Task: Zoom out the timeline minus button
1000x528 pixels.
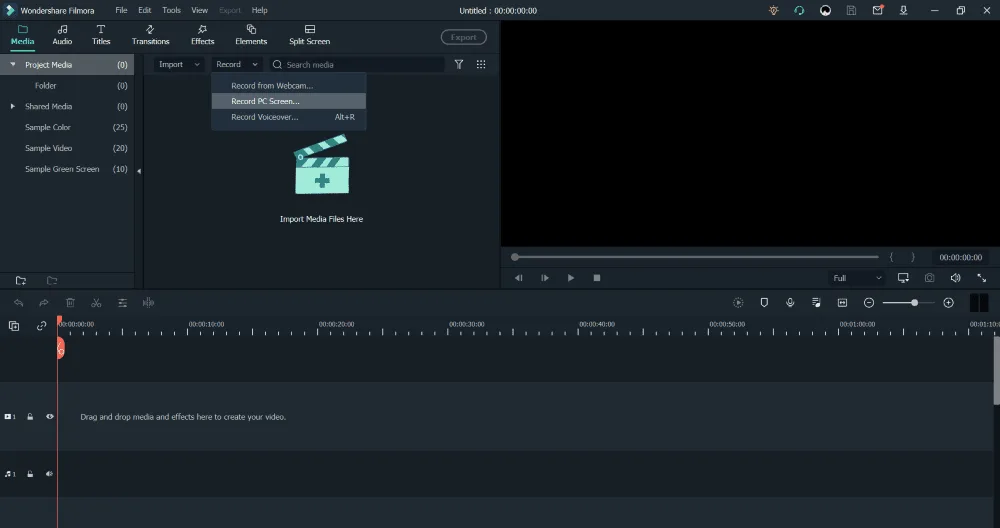Action: (869, 303)
